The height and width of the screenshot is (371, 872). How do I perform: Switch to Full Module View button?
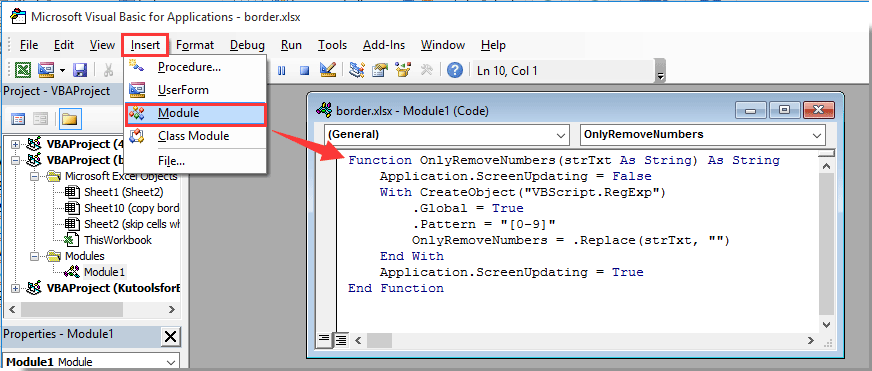click(340, 338)
